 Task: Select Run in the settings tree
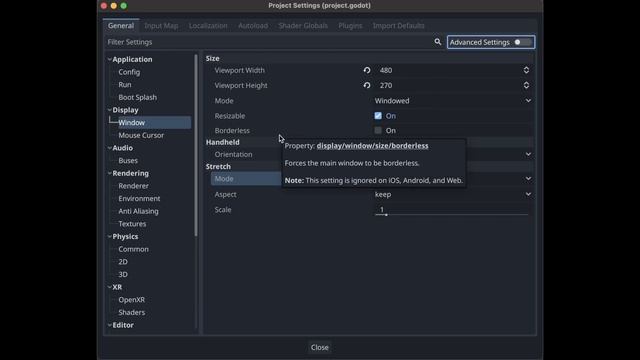pyautogui.click(x=125, y=85)
